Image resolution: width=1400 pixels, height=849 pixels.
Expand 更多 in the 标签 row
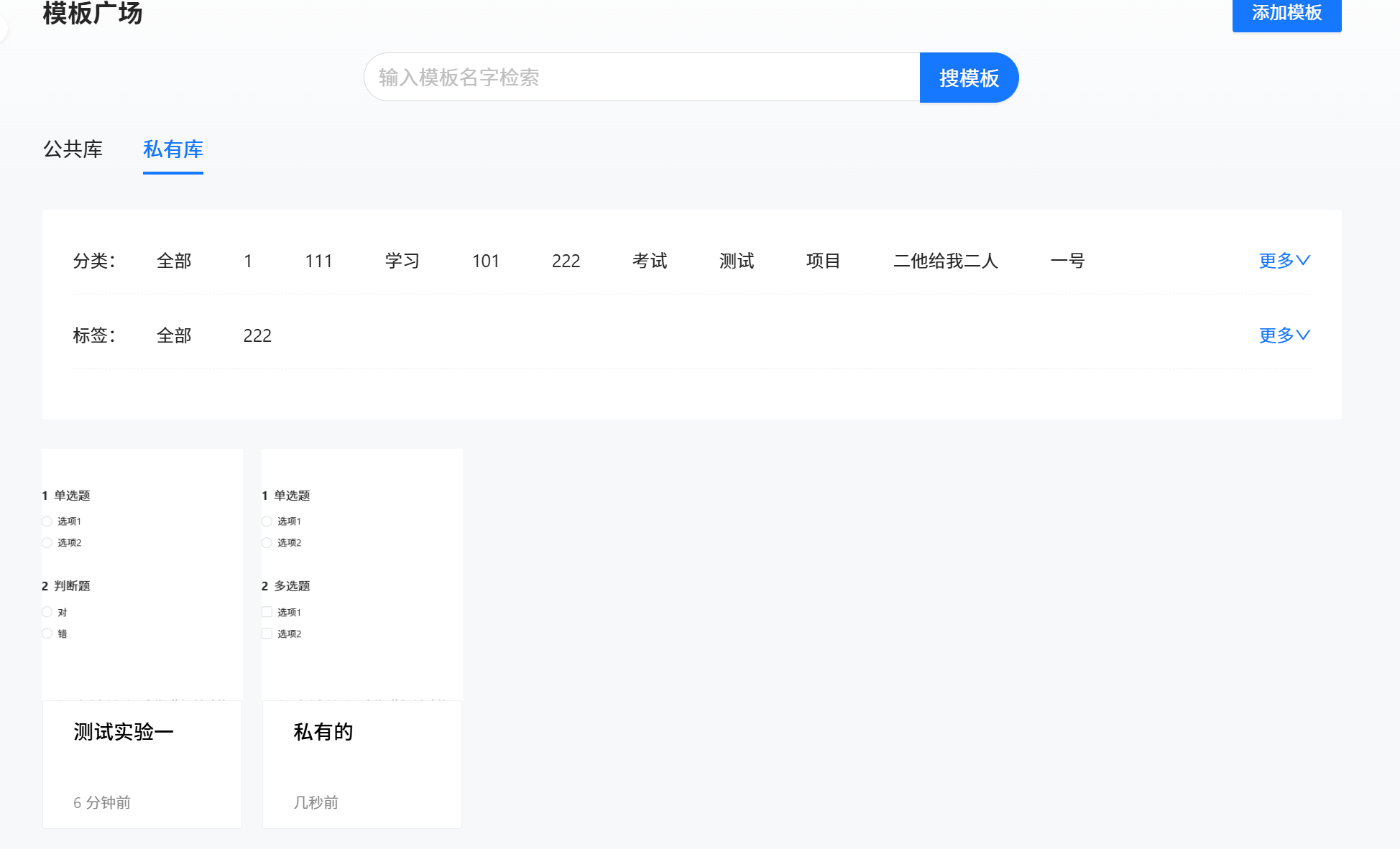point(1284,335)
